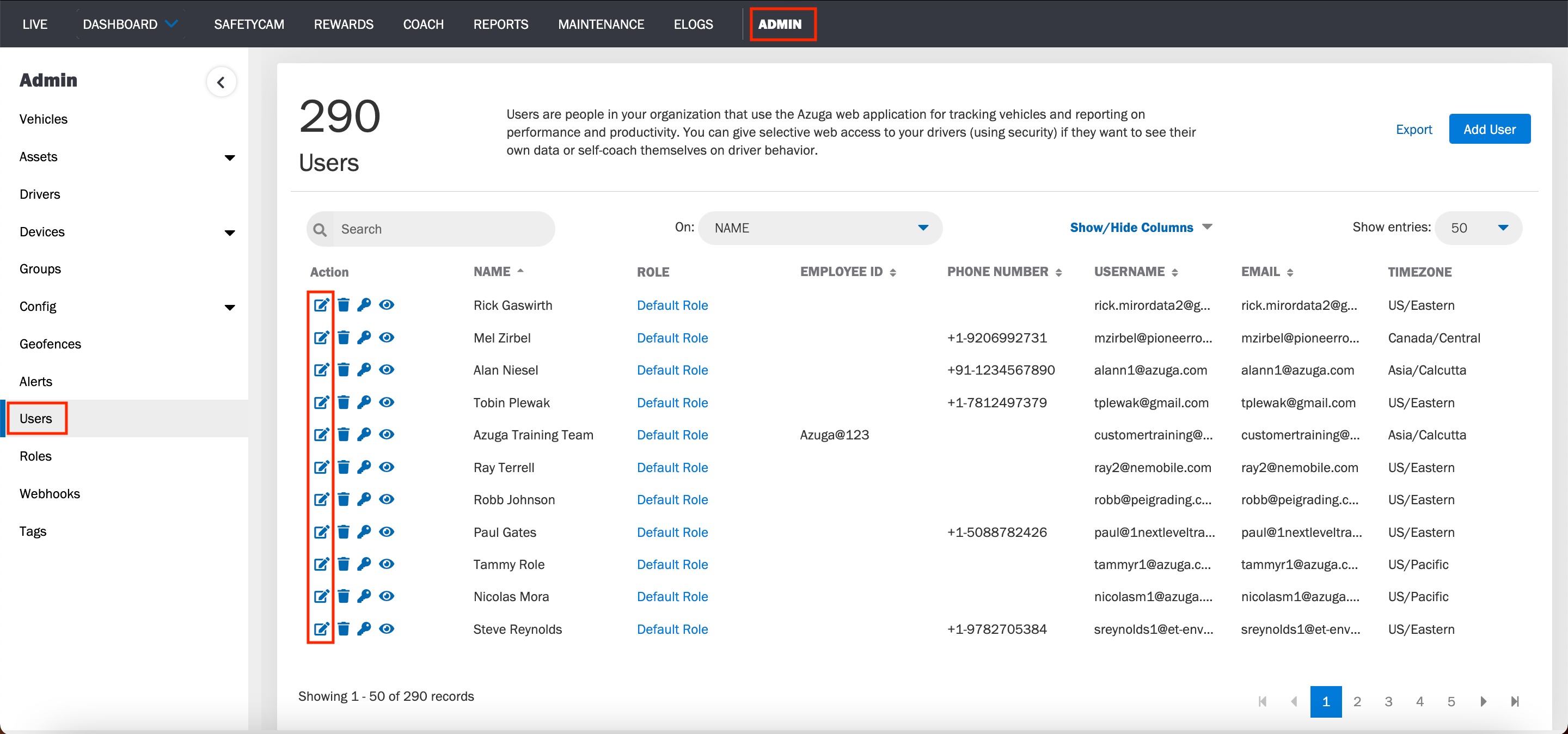Edit Azuga Training Team user

321,435
